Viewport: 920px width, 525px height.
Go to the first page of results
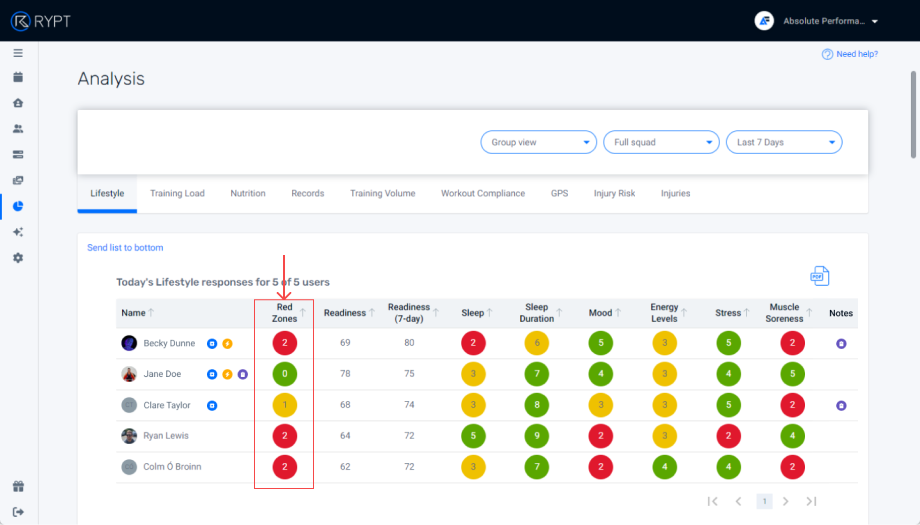pyautogui.click(x=712, y=501)
